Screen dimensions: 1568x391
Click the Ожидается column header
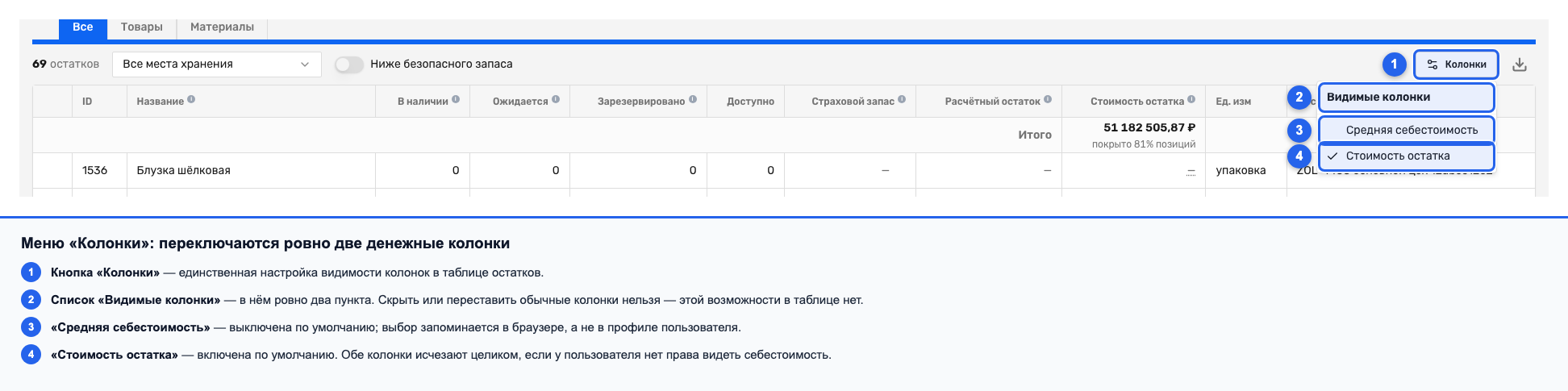pos(520,102)
